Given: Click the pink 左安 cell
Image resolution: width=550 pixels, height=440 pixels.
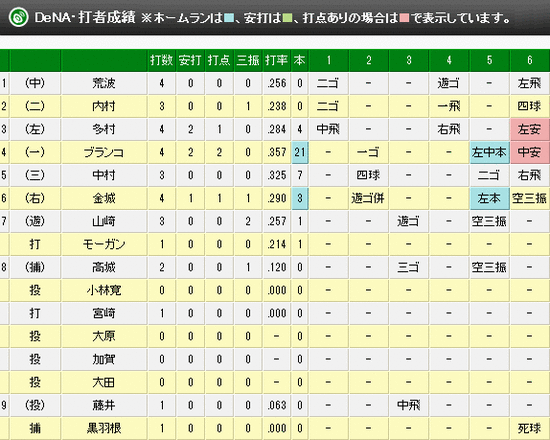Looking at the screenshot, I should tap(530, 129).
